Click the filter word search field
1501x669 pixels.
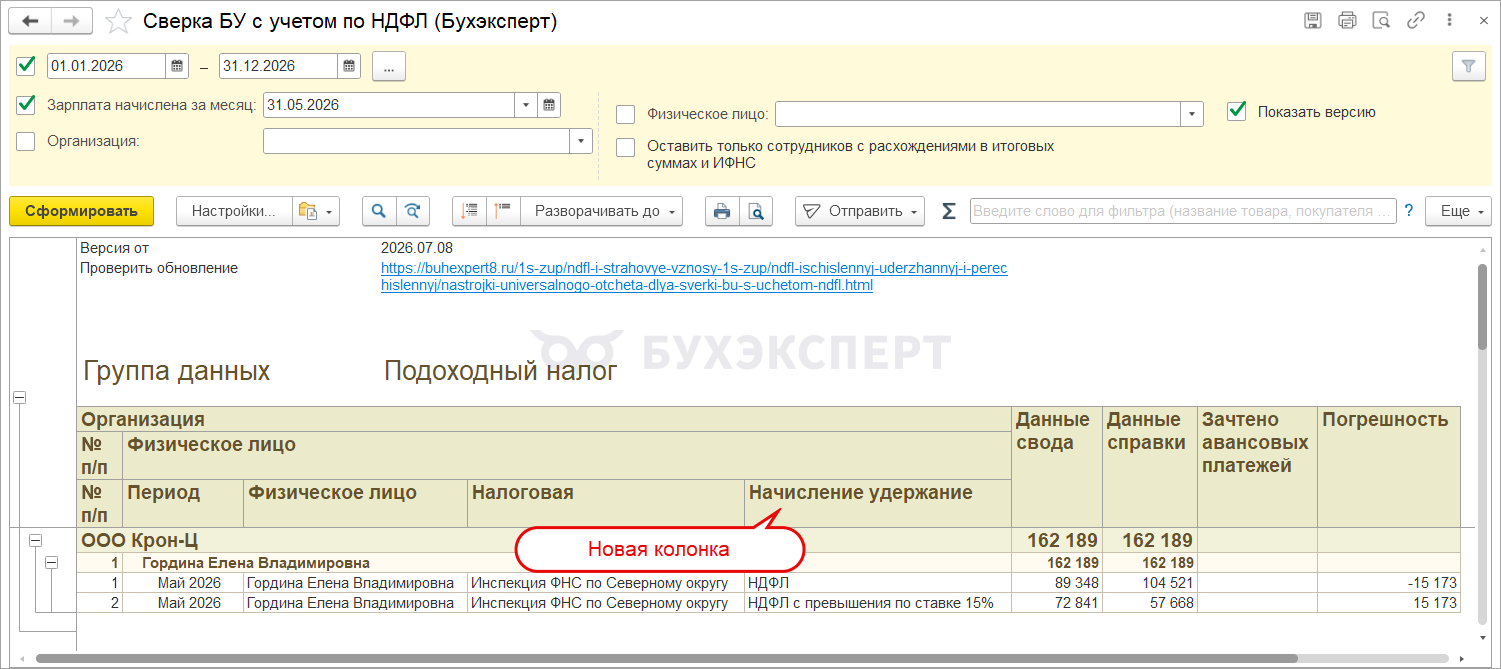pos(1183,211)
